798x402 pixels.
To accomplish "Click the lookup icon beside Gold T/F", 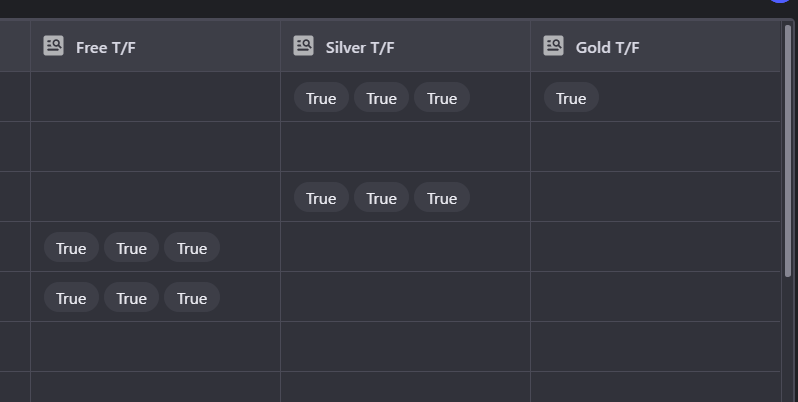I will pos(553,46).
